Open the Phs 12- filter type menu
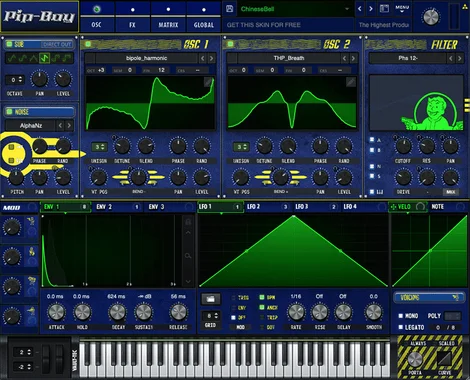The height and width of the screenshot is (380, 470). [x=408, y=58]
